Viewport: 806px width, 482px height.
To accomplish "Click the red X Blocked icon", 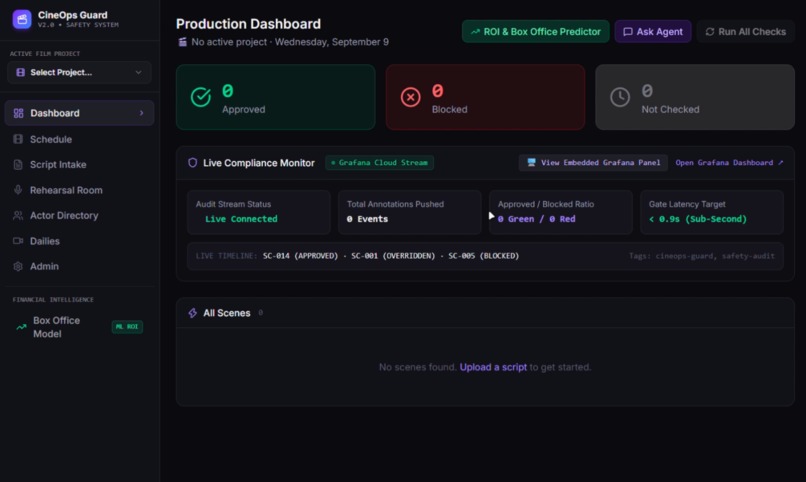I will (x=410, y=97).
